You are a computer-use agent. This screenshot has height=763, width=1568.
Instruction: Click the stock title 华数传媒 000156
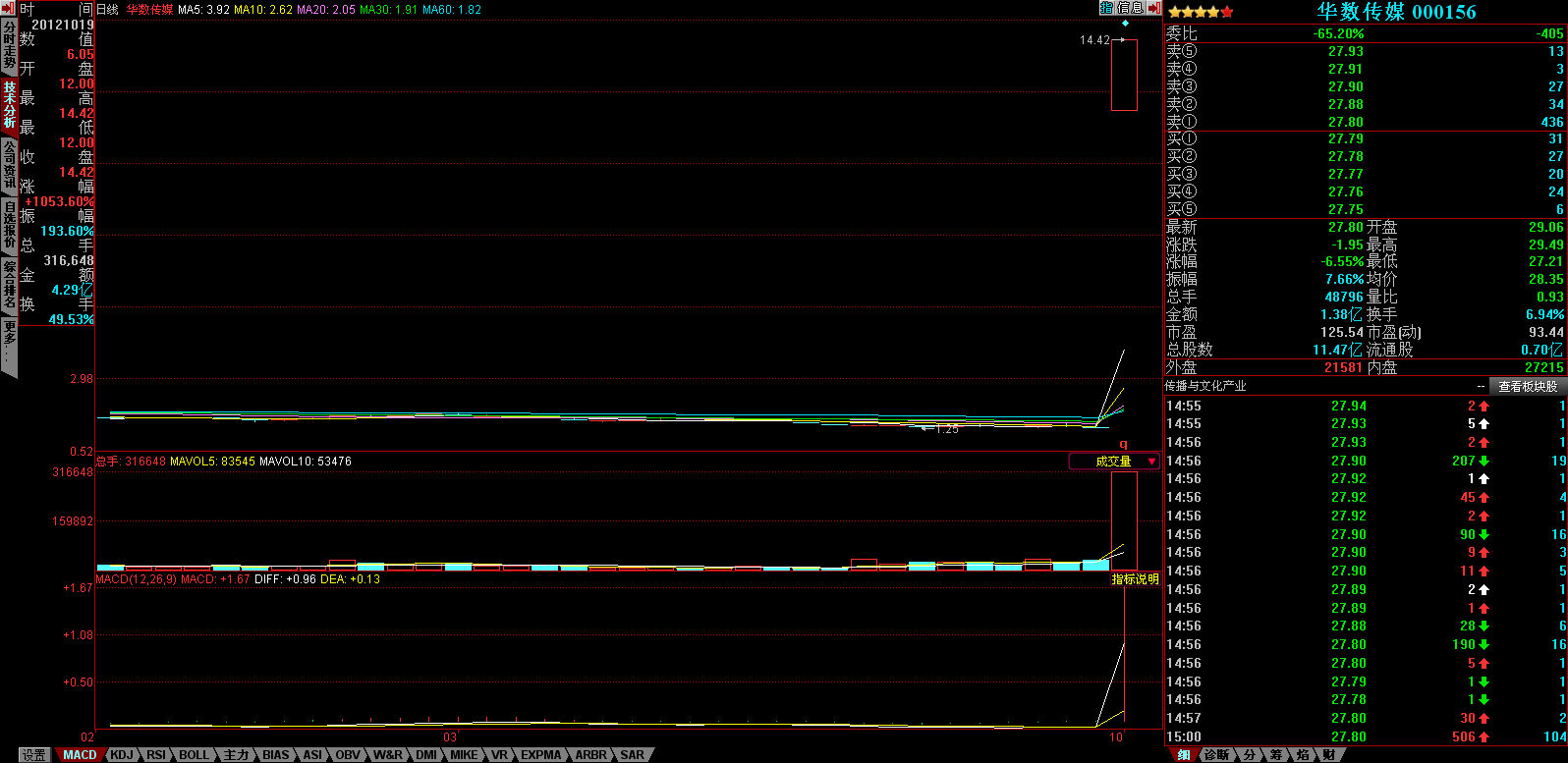click(x=1396, y=12)
